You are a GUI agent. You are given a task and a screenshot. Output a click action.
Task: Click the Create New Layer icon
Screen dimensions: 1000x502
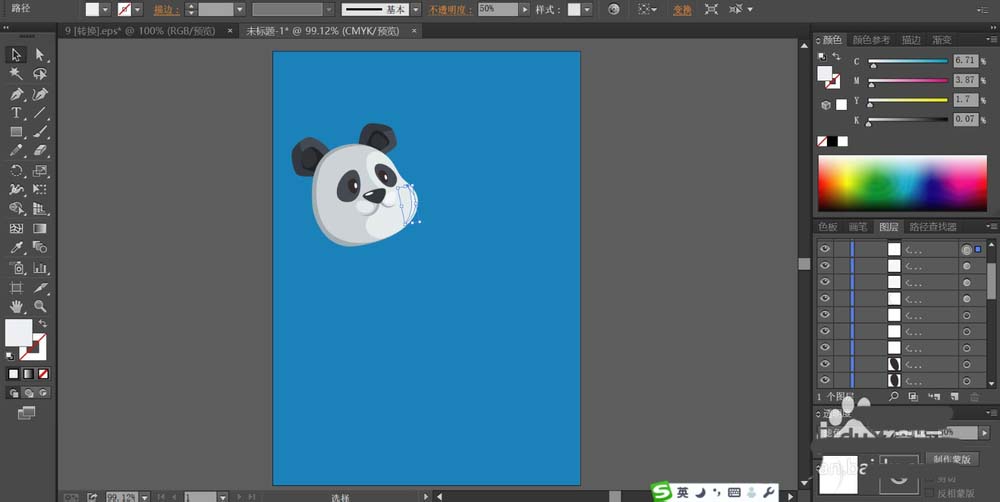coord(954,397)
